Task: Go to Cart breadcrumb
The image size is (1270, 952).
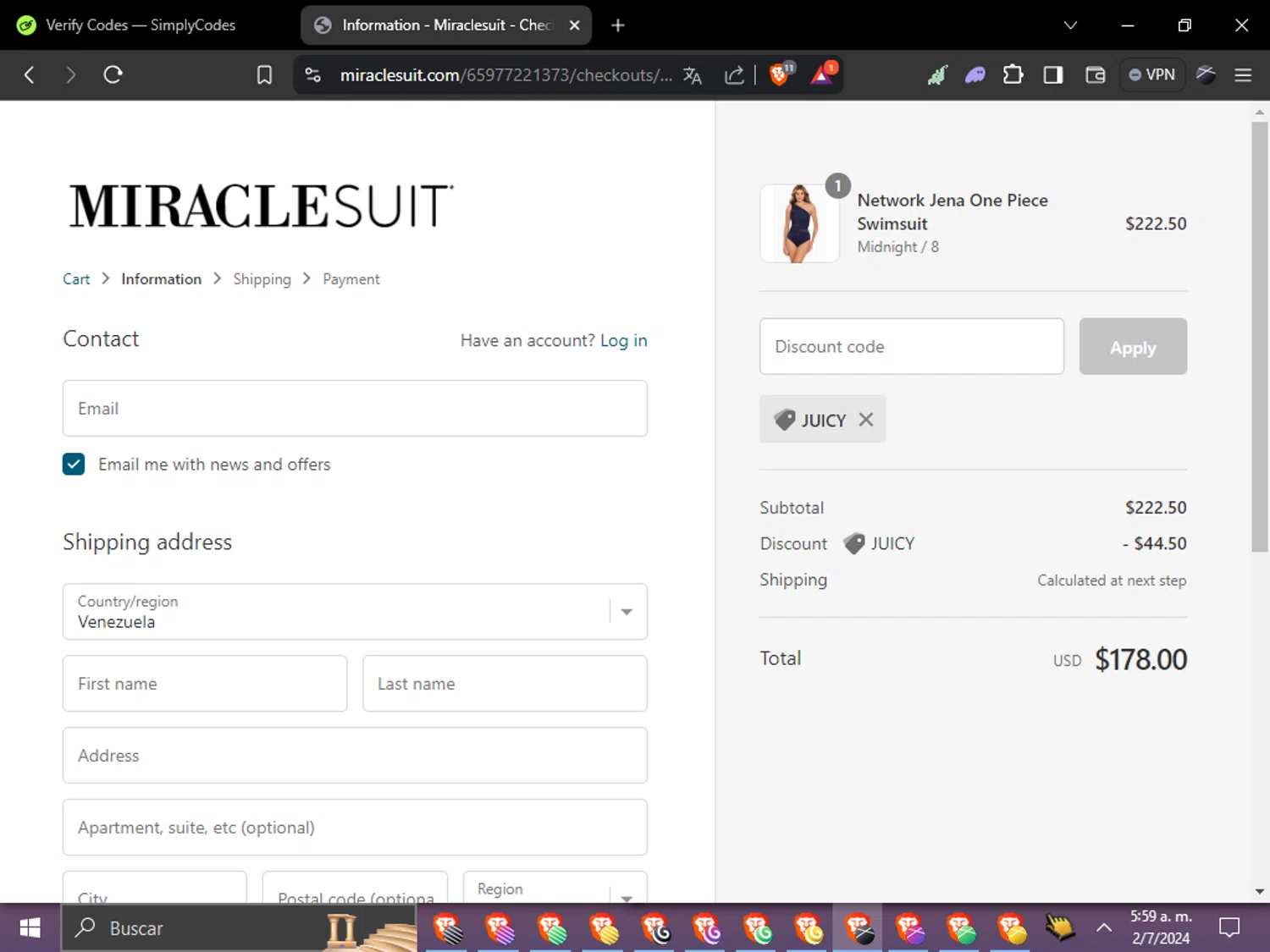Action: [76, 279]
